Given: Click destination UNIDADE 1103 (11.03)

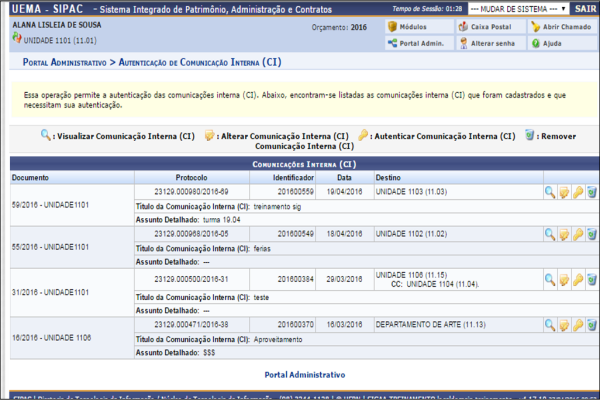Looking at the screenshot, I should point(411,192).
